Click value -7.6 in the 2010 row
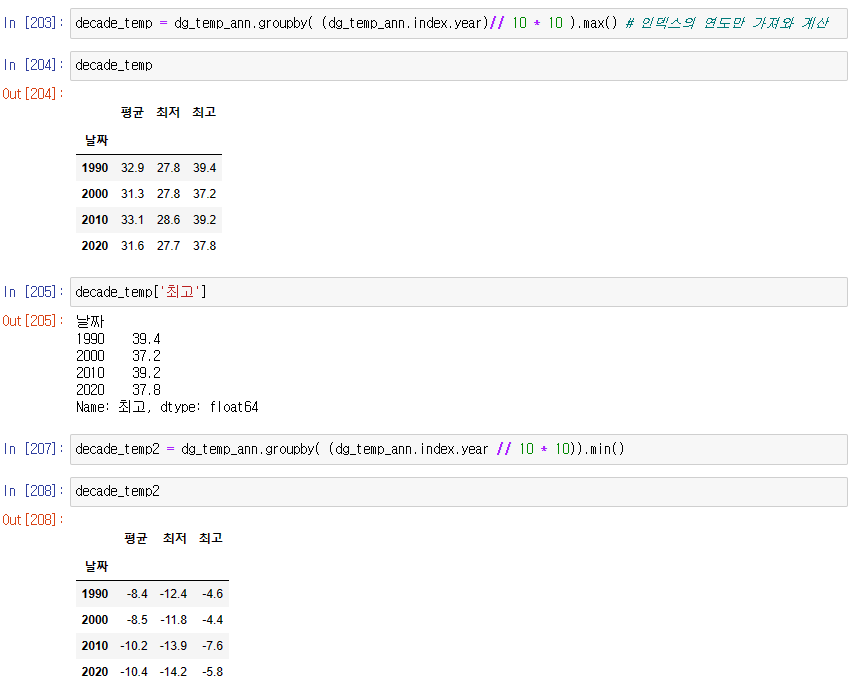The width and height of the screenshot is (855, 691). (213, 646)
